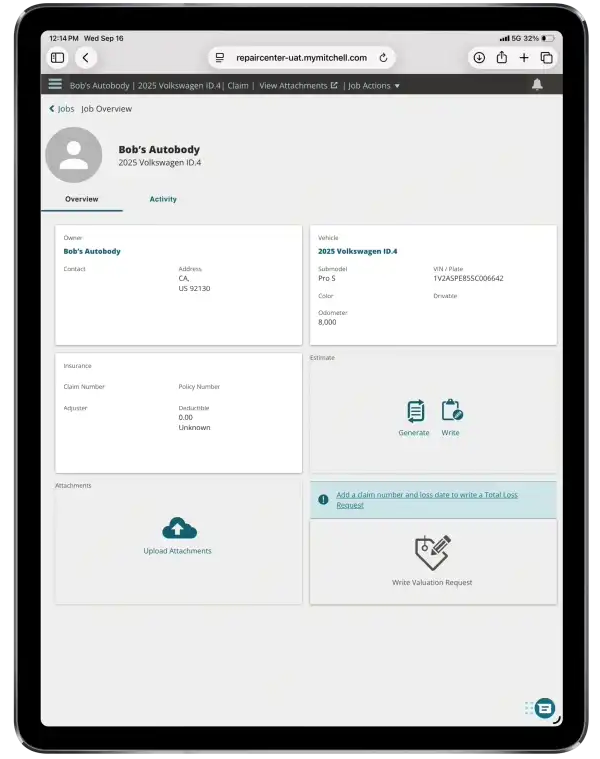Viewport: 600px width, 759px height.
Task: Click the US 92130 address line
Action: [194, 288]
